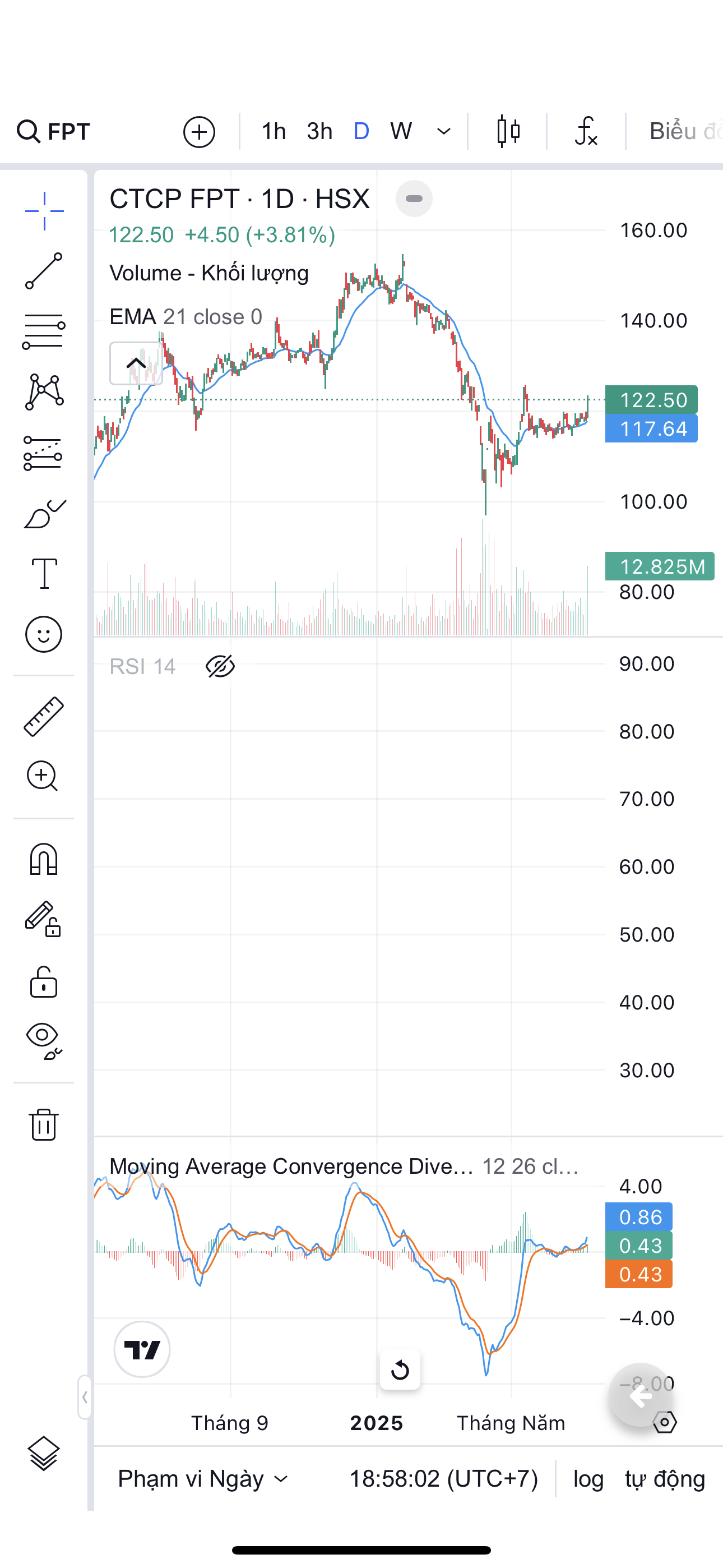Choose the text annotation tool
Image resolution: width=723 pixels, height=1568 pixels.
tap(44, 573)
